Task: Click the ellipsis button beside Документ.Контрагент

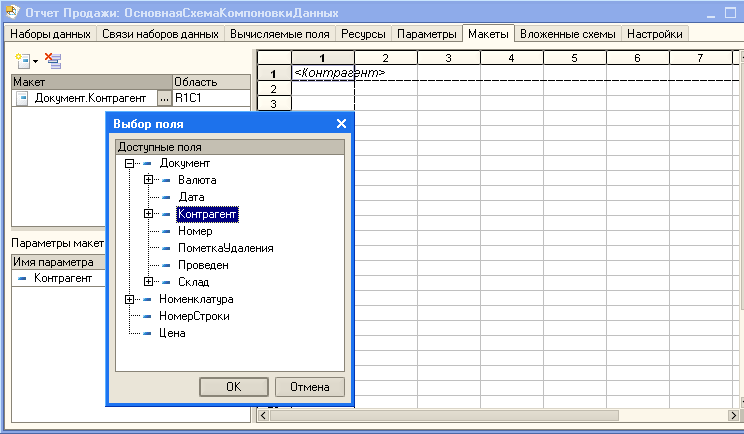Action: (x=164, y=99)
